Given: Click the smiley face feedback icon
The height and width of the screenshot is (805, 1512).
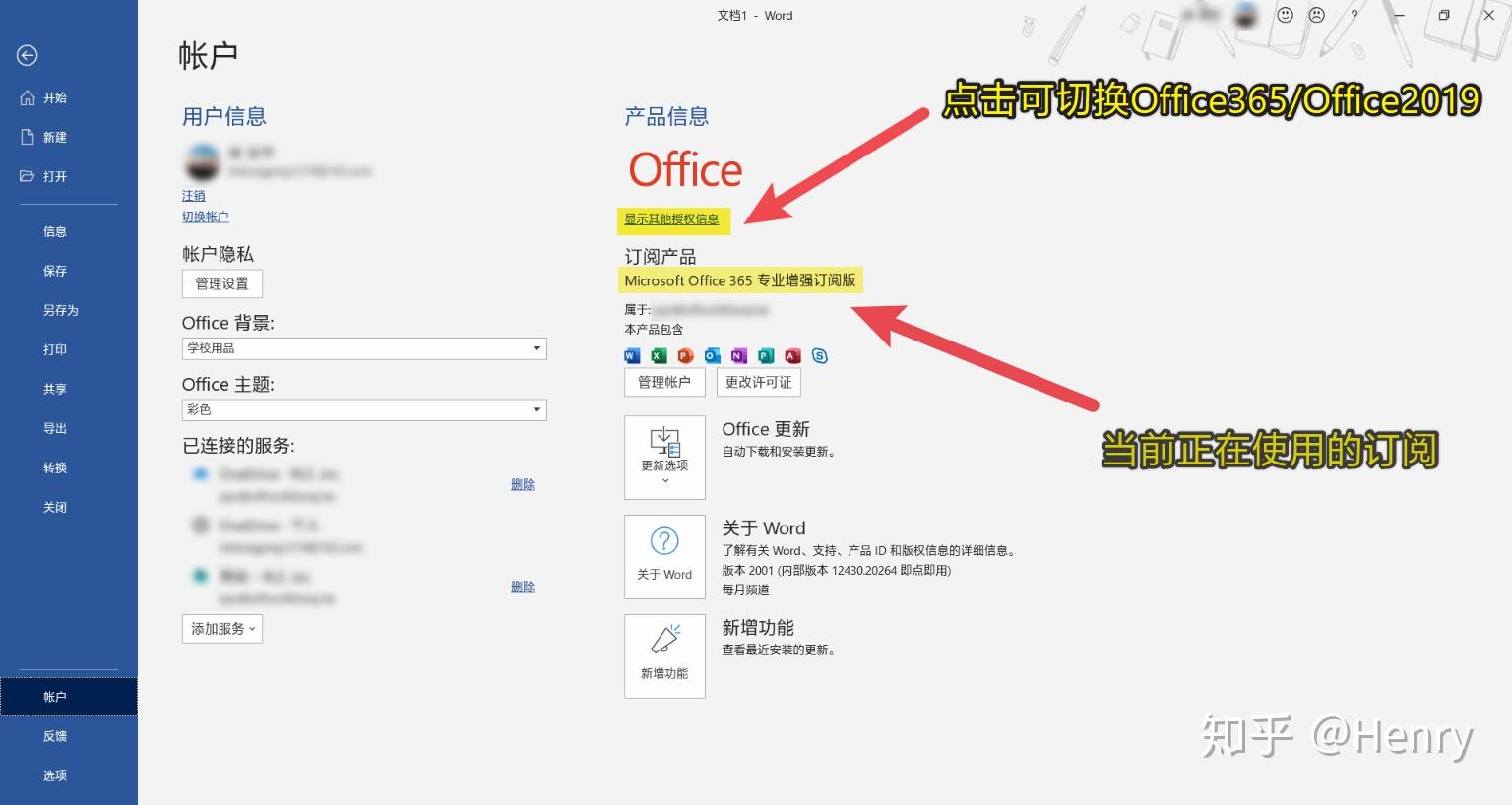Looking at the screenshot, I should (x=1285, y=15).
